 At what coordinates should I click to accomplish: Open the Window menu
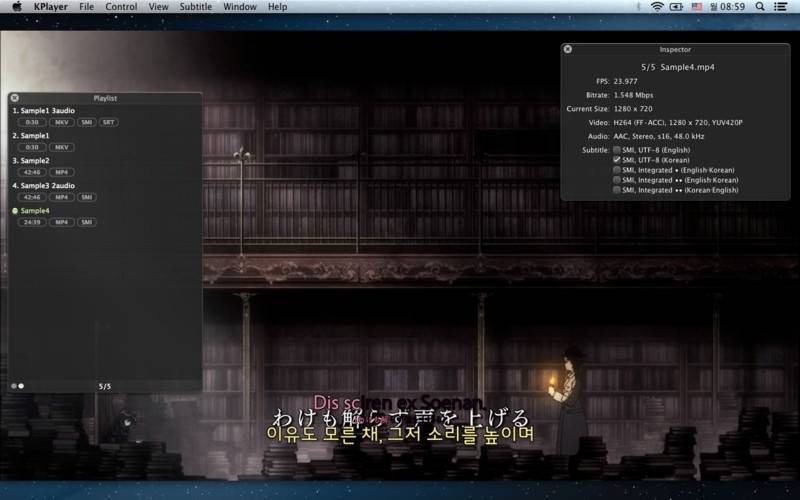click(x=240, y=7)
